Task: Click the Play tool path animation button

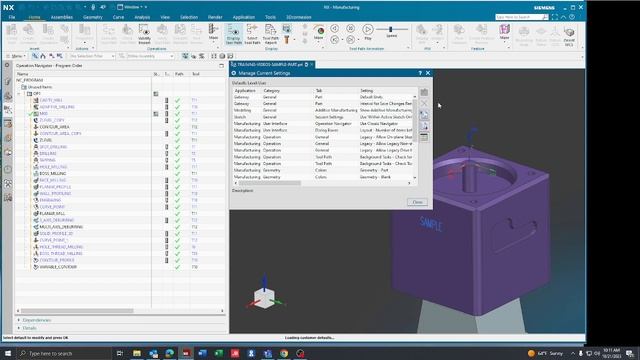Action: (x=367, y=32)
